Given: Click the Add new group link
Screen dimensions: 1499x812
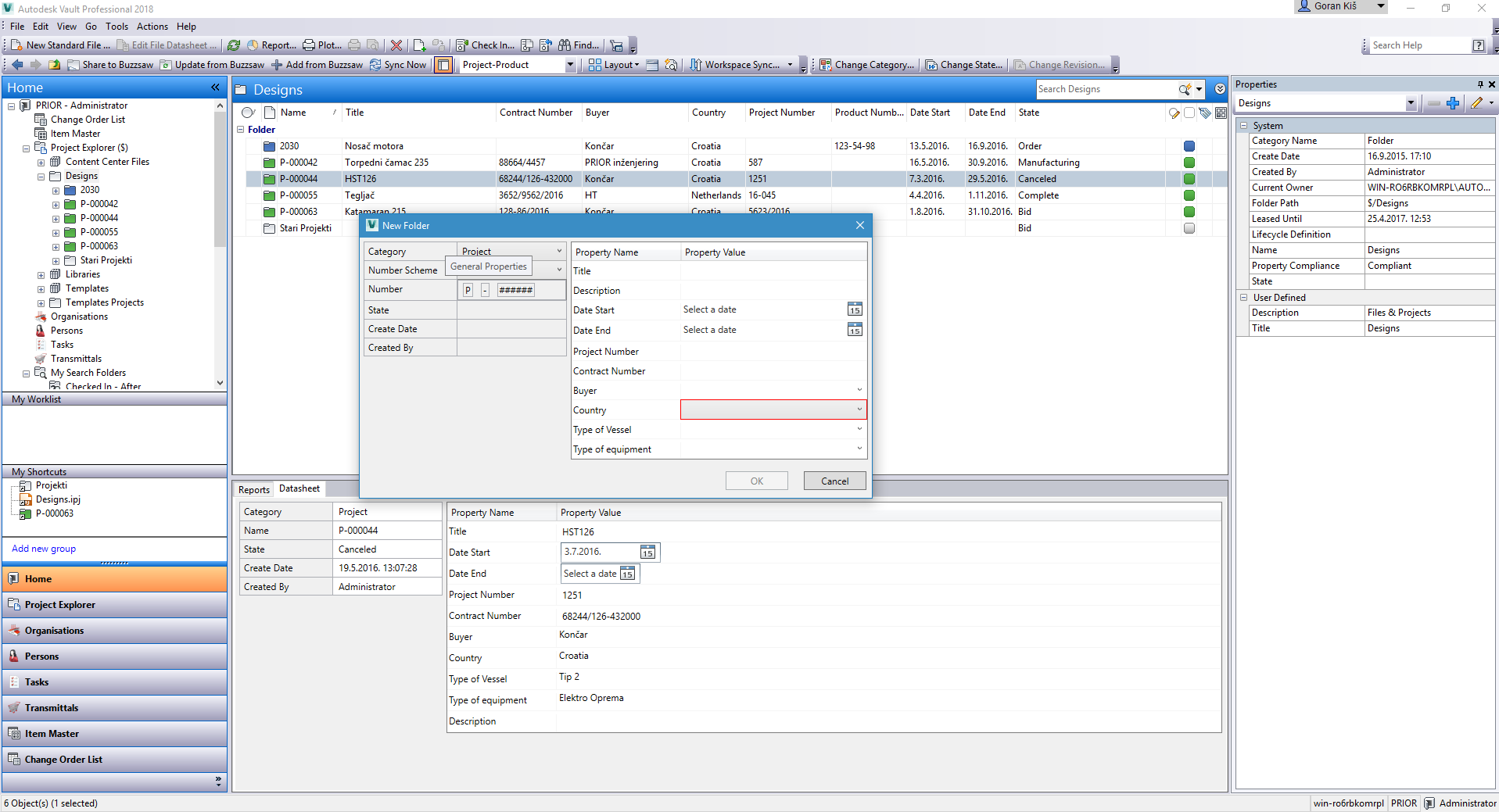Looking at the screenshot, I should [44, 549].
